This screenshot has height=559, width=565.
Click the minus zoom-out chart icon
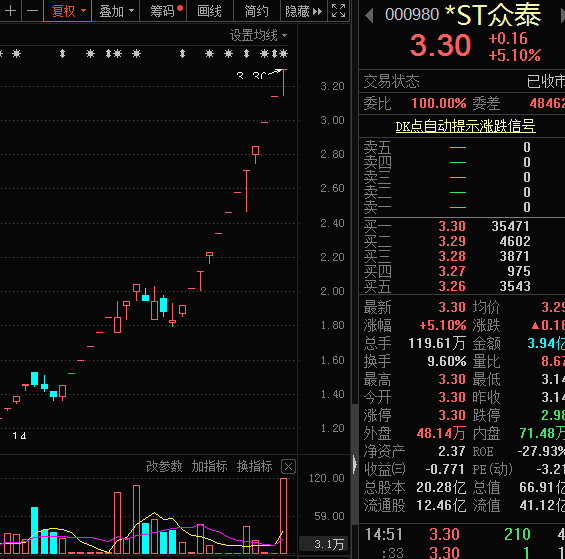pos(32,11)
